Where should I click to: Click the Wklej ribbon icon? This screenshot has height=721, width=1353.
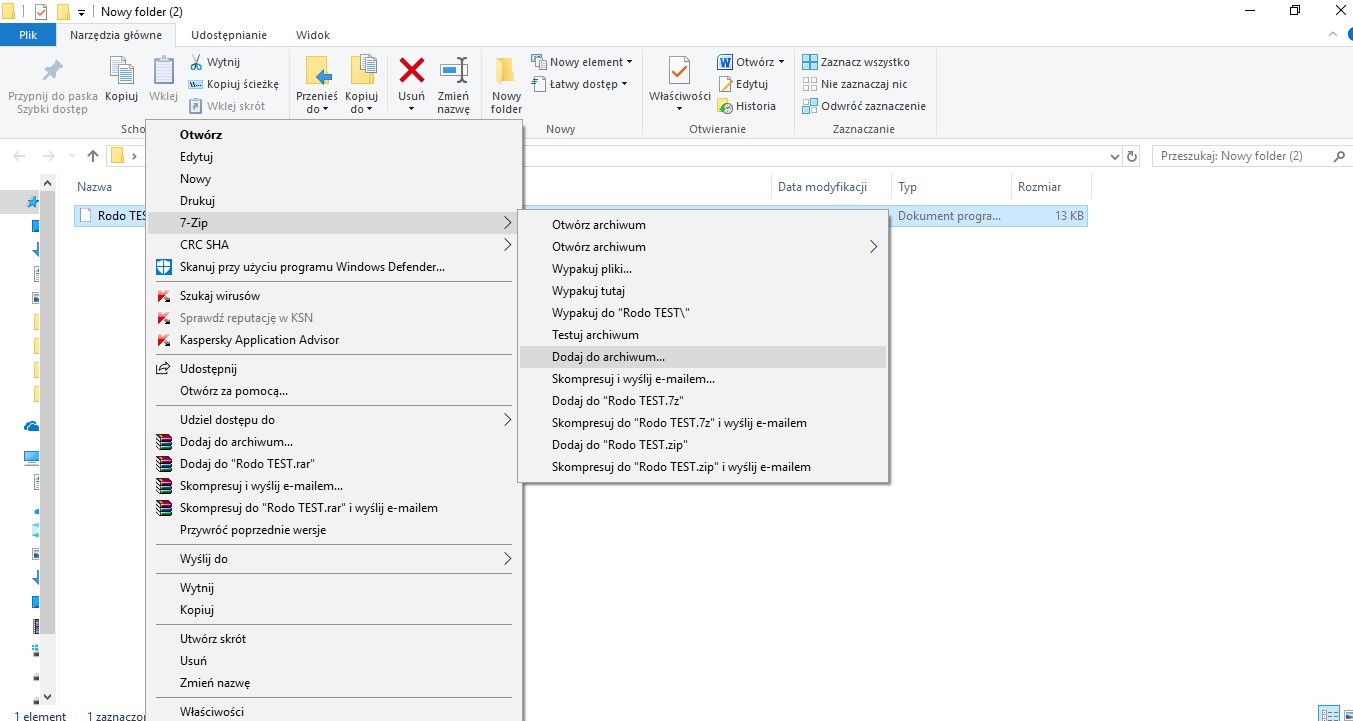(x=163, y=72)
